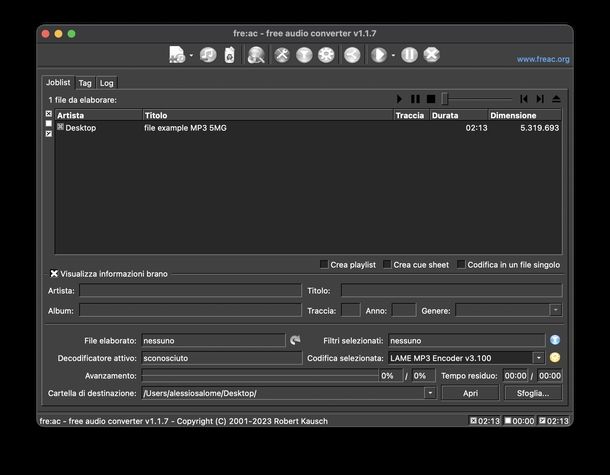
Task: Click the Album input field
Action: coord(190,310)
